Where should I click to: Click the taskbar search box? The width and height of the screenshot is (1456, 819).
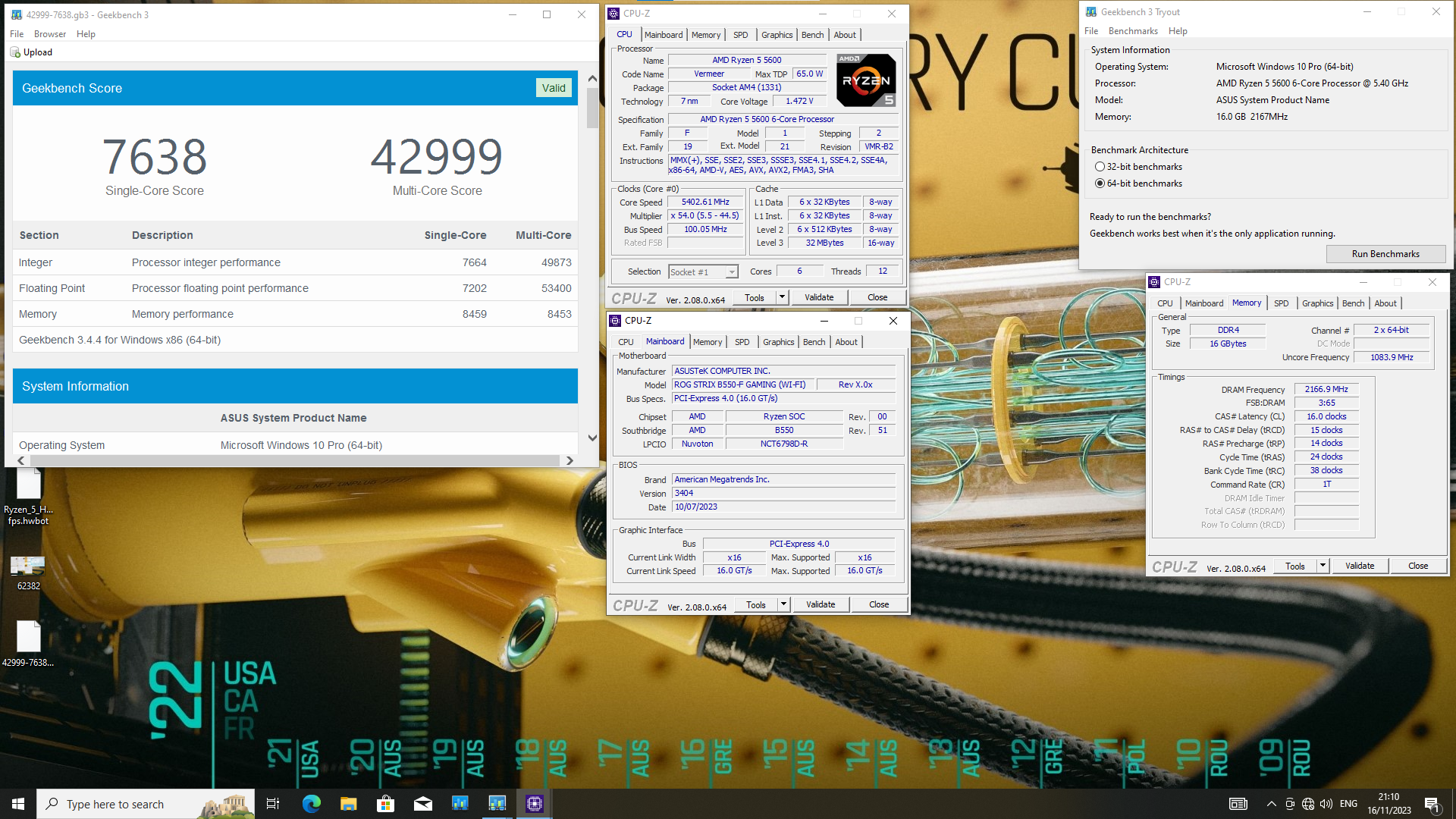click(x=146, y=804)
